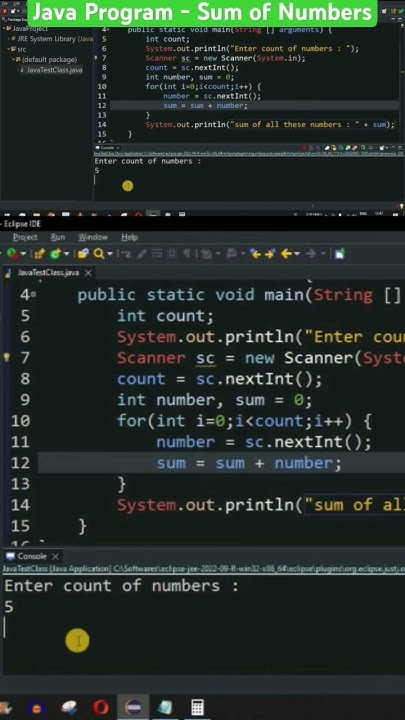Viewport: 405px width, 720px height.
Task: Open the New Java Class dropdown arrow
Action: [67, 254]
